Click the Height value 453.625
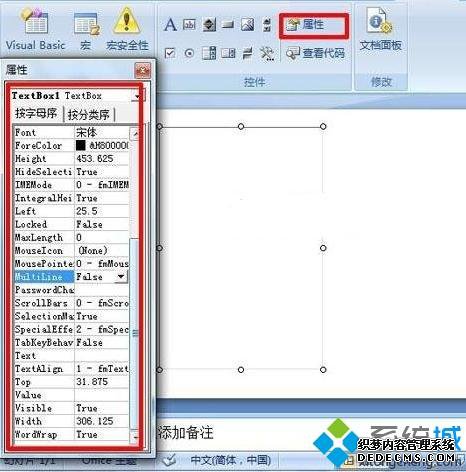Image resolution: width=466 pixels, height=472 pixels. click(x=95, y=159)
